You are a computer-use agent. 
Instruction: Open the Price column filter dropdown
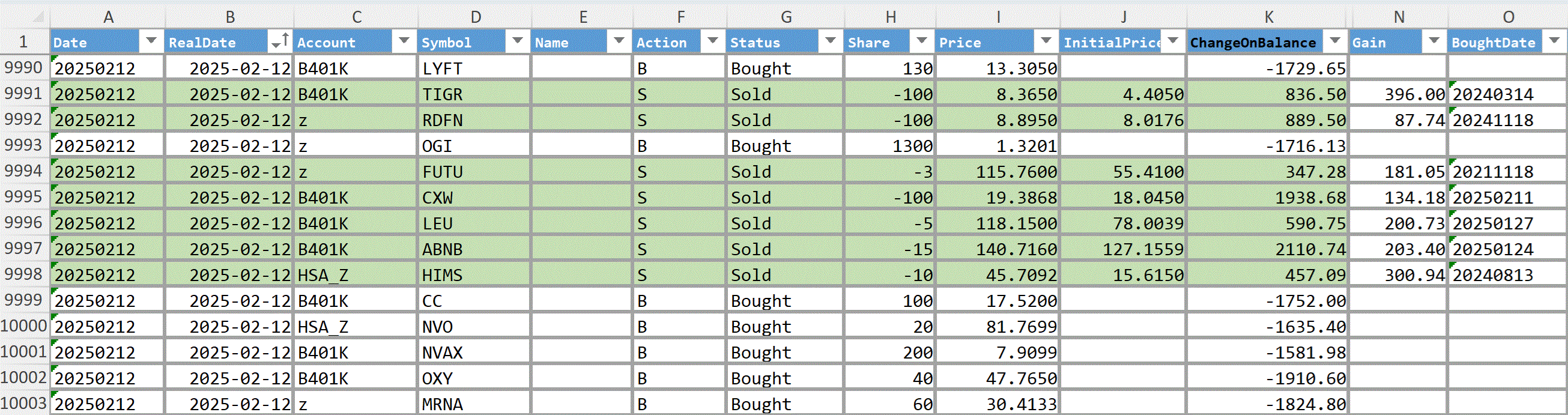click(1046, 41)
